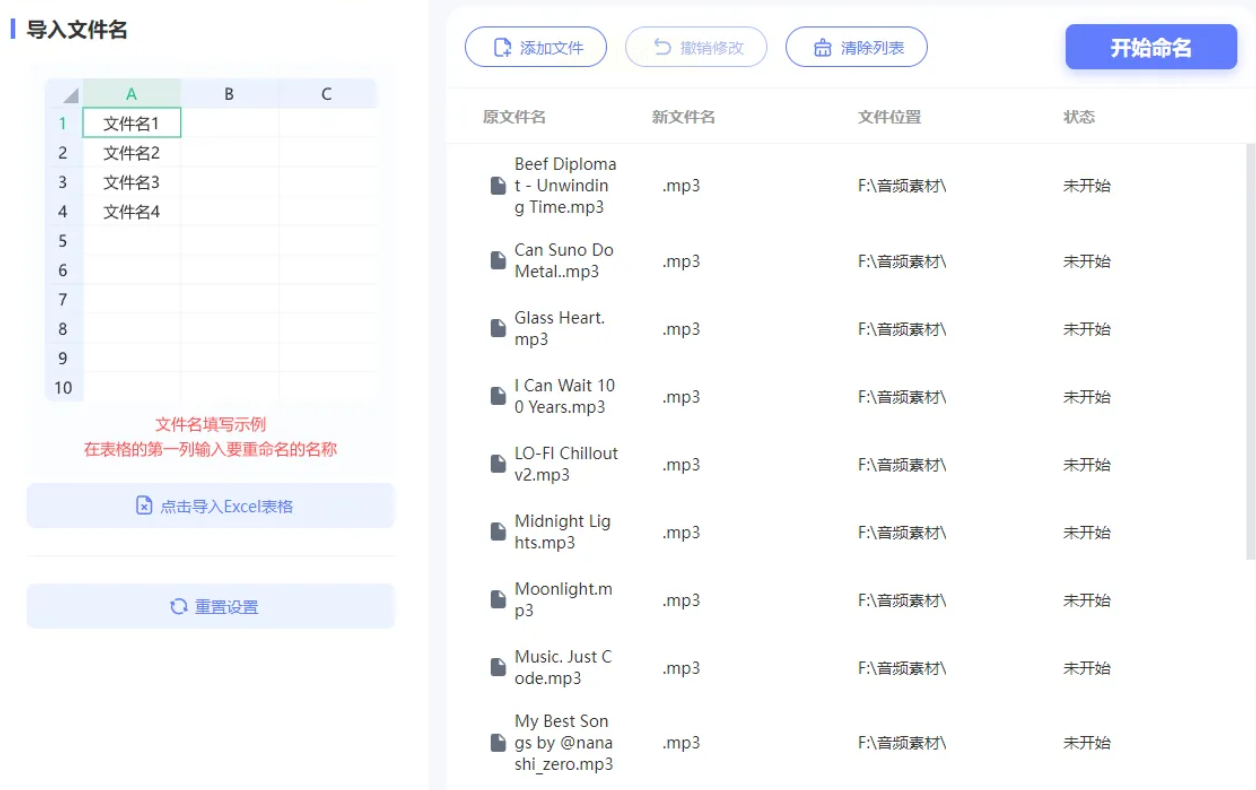The image size is (1256, 790).
Task: Click the file list vertical scrollbar
Action: pyautogui.click(x=1250, y=352)
